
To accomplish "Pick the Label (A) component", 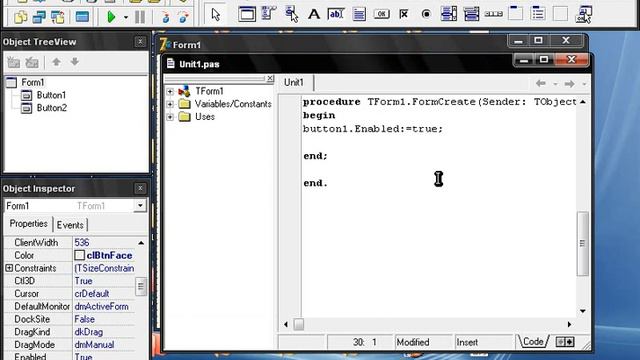I will (313, 14).
